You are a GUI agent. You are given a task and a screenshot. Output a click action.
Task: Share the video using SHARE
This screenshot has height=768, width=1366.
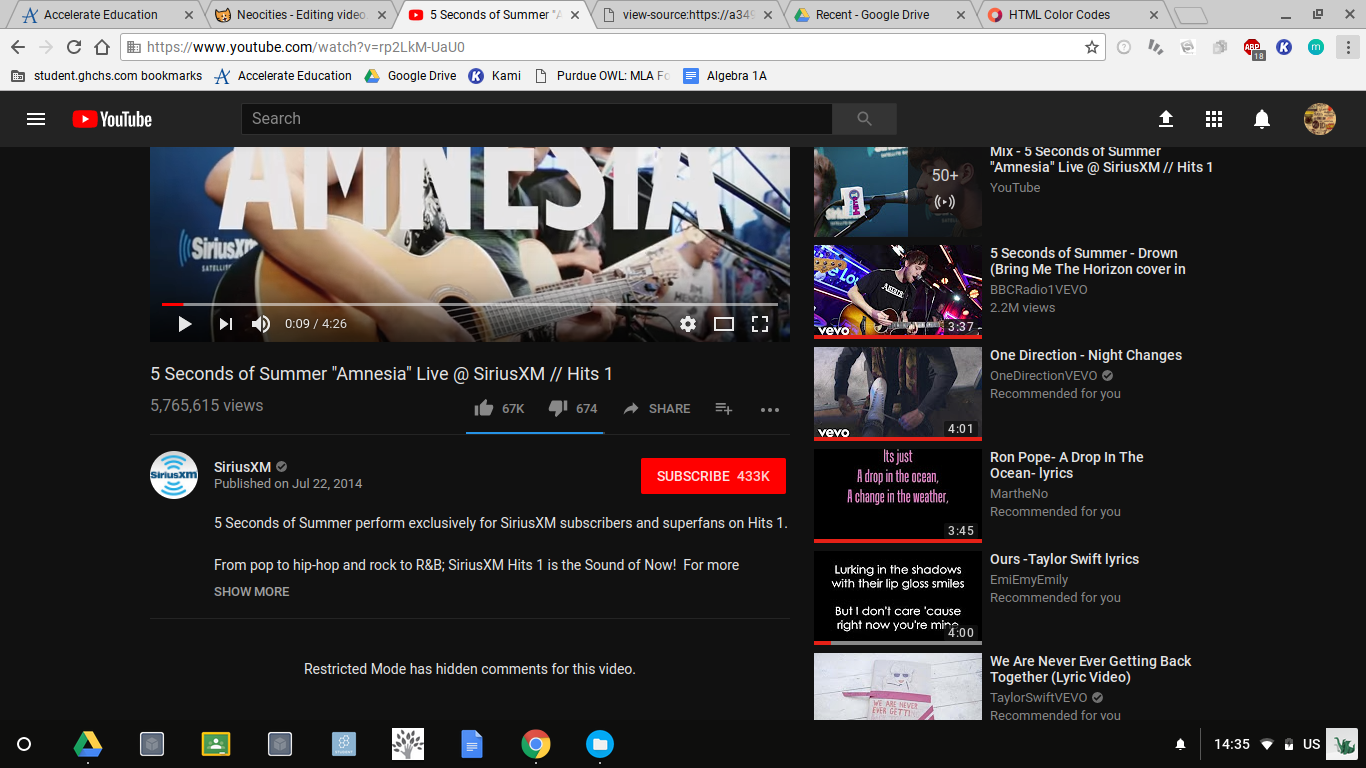[x=656, y=408]
